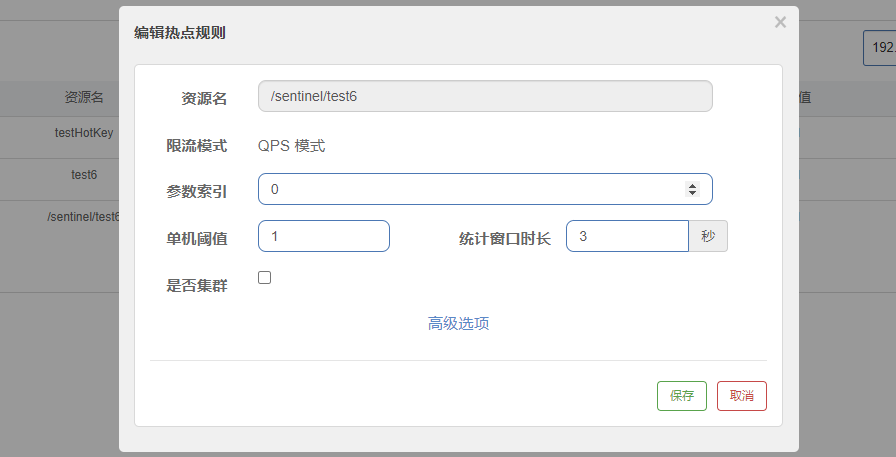
Task: Click the 统计窗口时长 input field
Action: [x=627, y=236]
